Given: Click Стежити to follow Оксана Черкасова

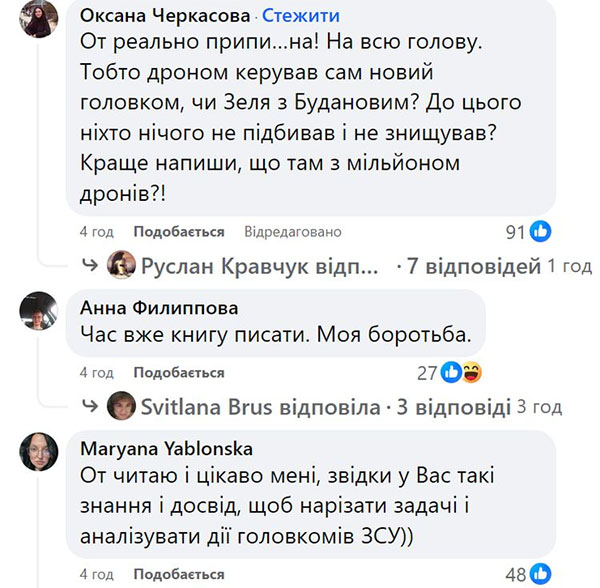Looking at the screenshot, I should (x=299, y=16).
